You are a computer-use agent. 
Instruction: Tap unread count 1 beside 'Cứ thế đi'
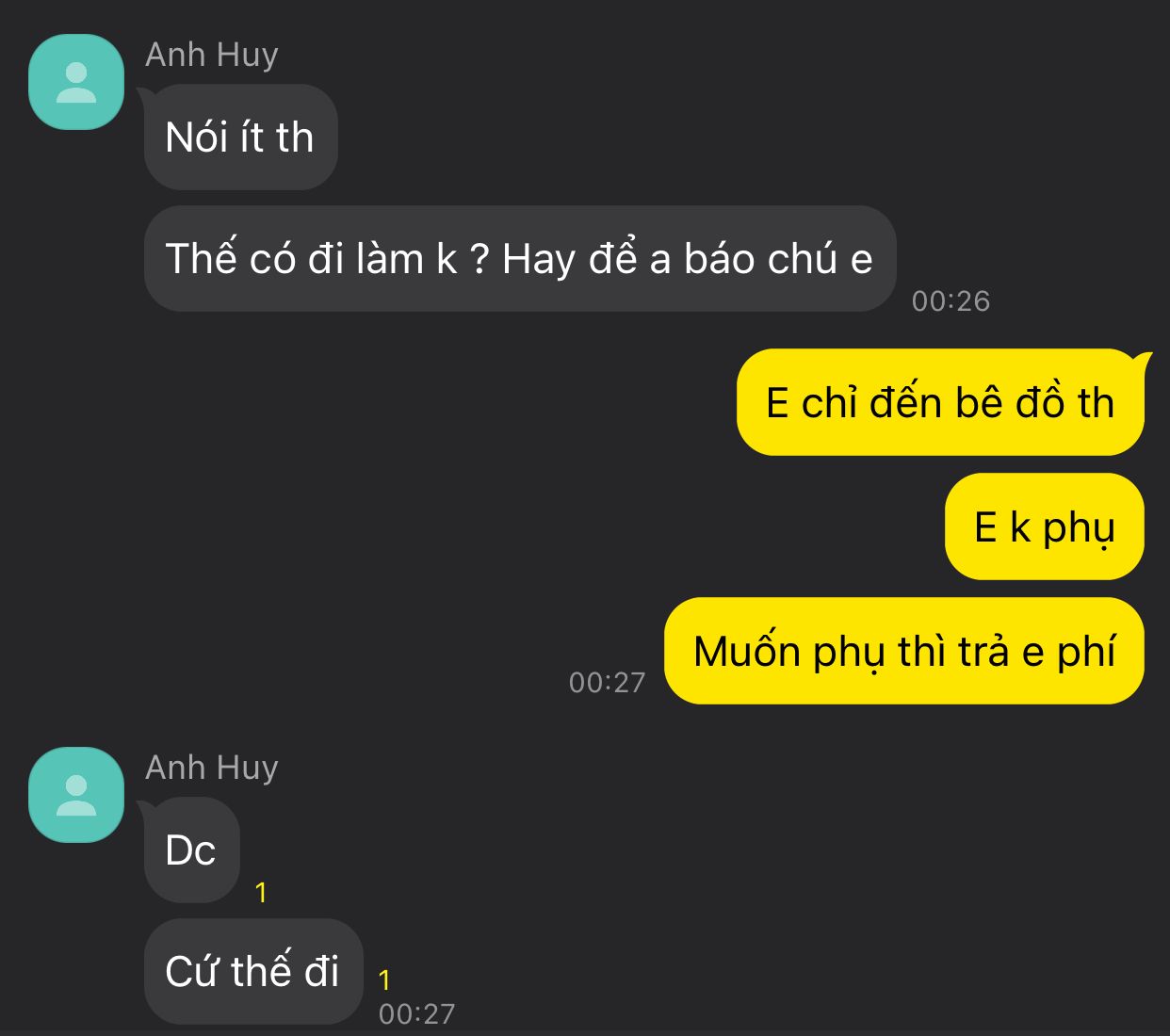[384, 980]
